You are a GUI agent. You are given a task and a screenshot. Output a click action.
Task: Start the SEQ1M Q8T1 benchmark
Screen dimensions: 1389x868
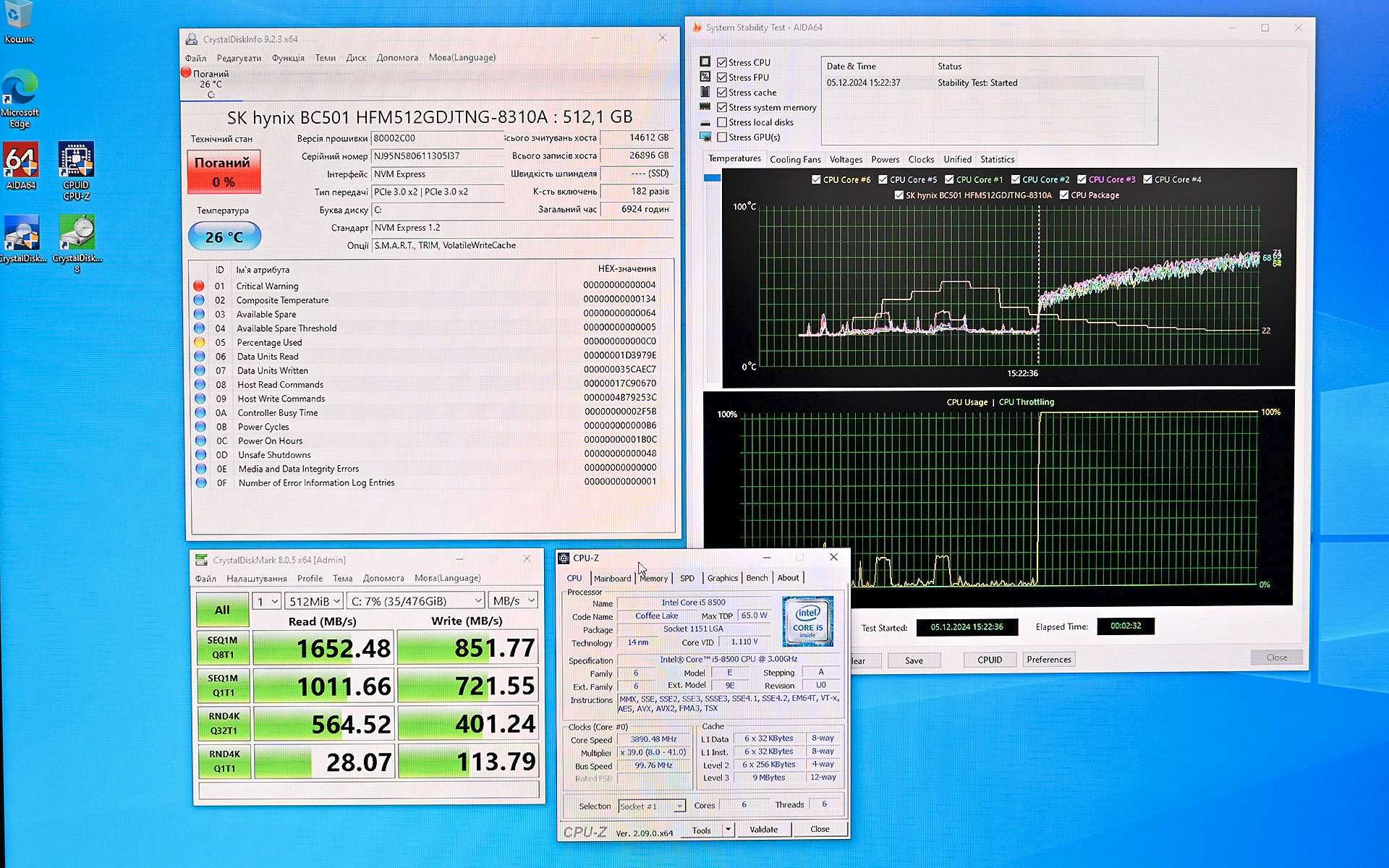(x=223, y=647)
